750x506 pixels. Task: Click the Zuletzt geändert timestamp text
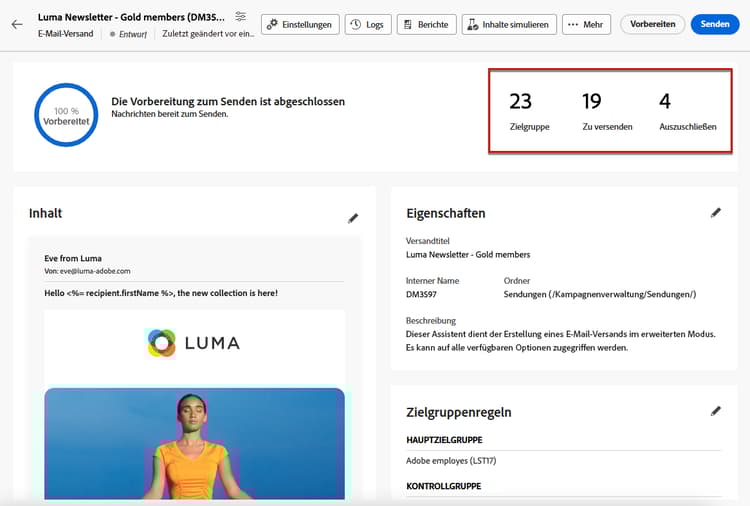208,34
